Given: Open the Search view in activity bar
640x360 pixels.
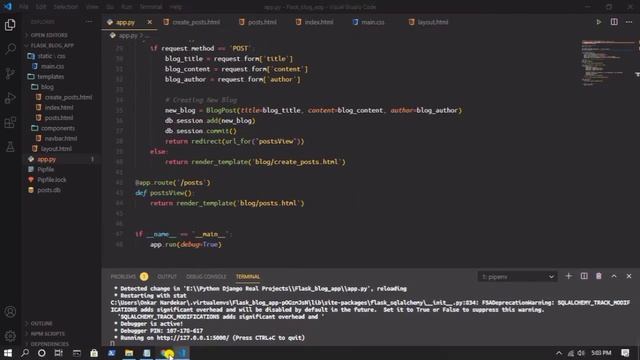Looking at the screenshot, I should pos(10,49).
